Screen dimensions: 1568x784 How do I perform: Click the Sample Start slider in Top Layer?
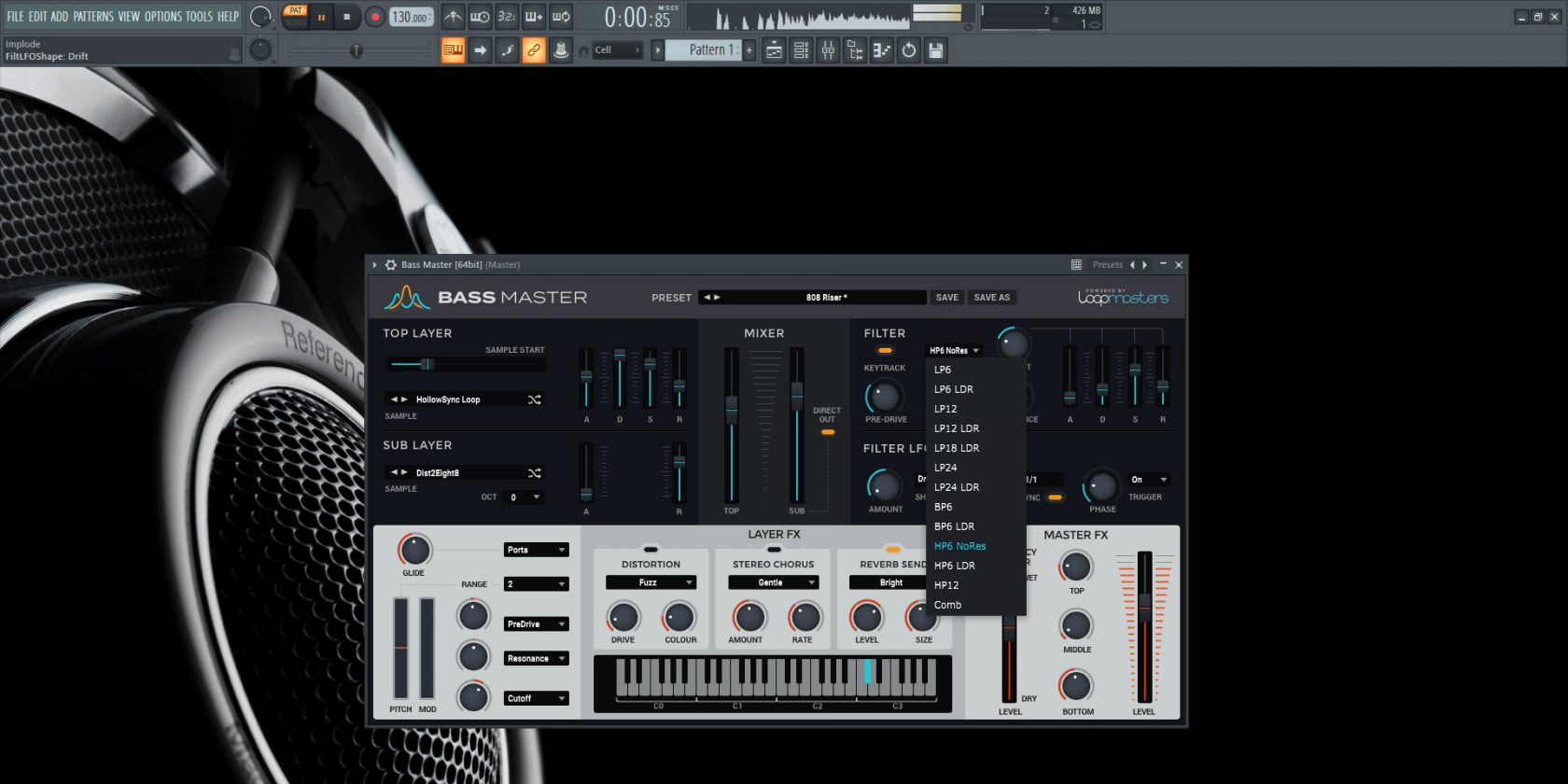(466, 364)
